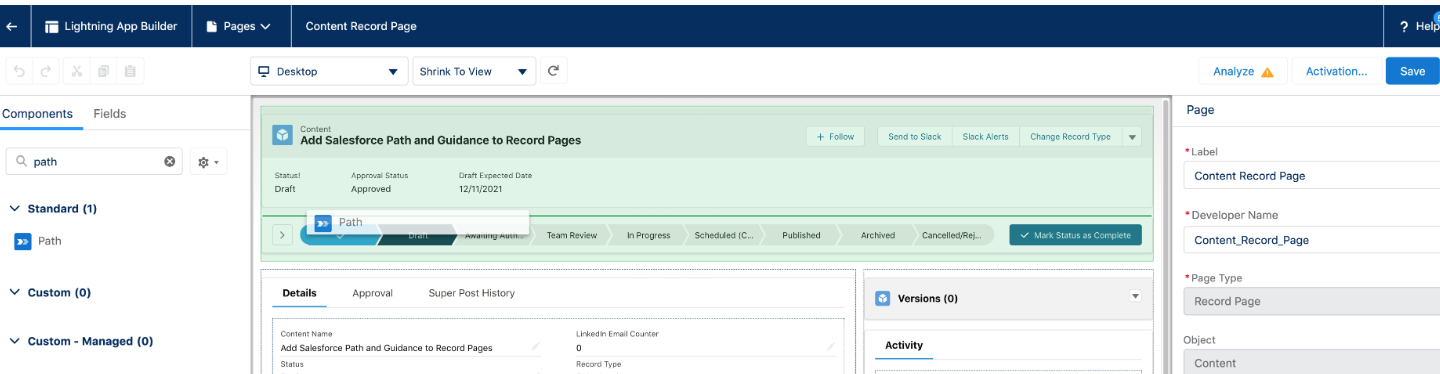This screenshot has width=1440, height=374.
Task: Open the Super Post History tab
Action: 471,293
